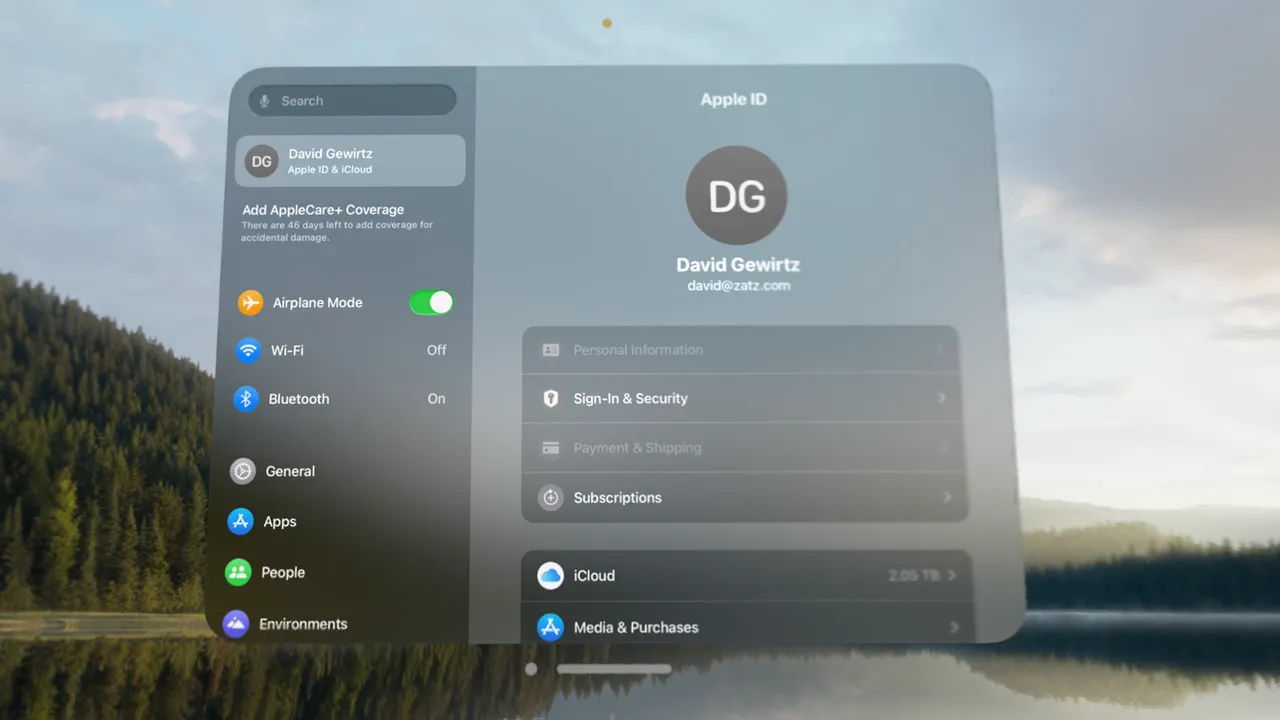Tap the microphone icon in Search field
This screenshot has width=1280, height=720.
coord(265,101)
